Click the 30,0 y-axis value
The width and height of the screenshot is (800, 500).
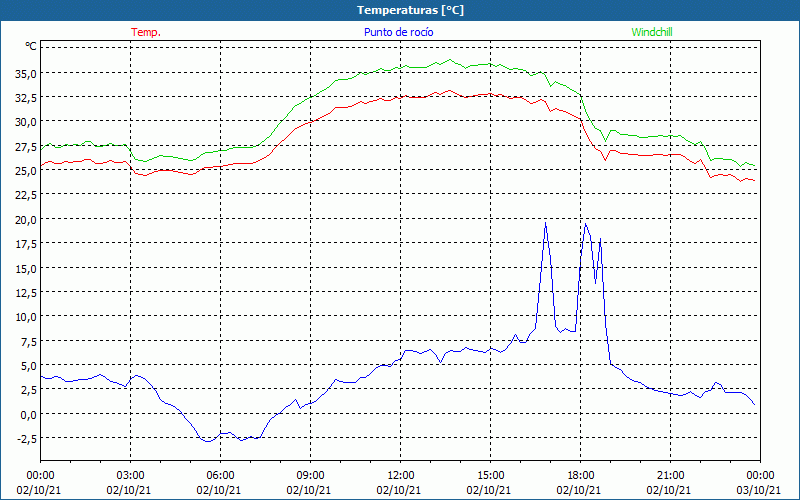pyautogui.click(x=26, y=122)
